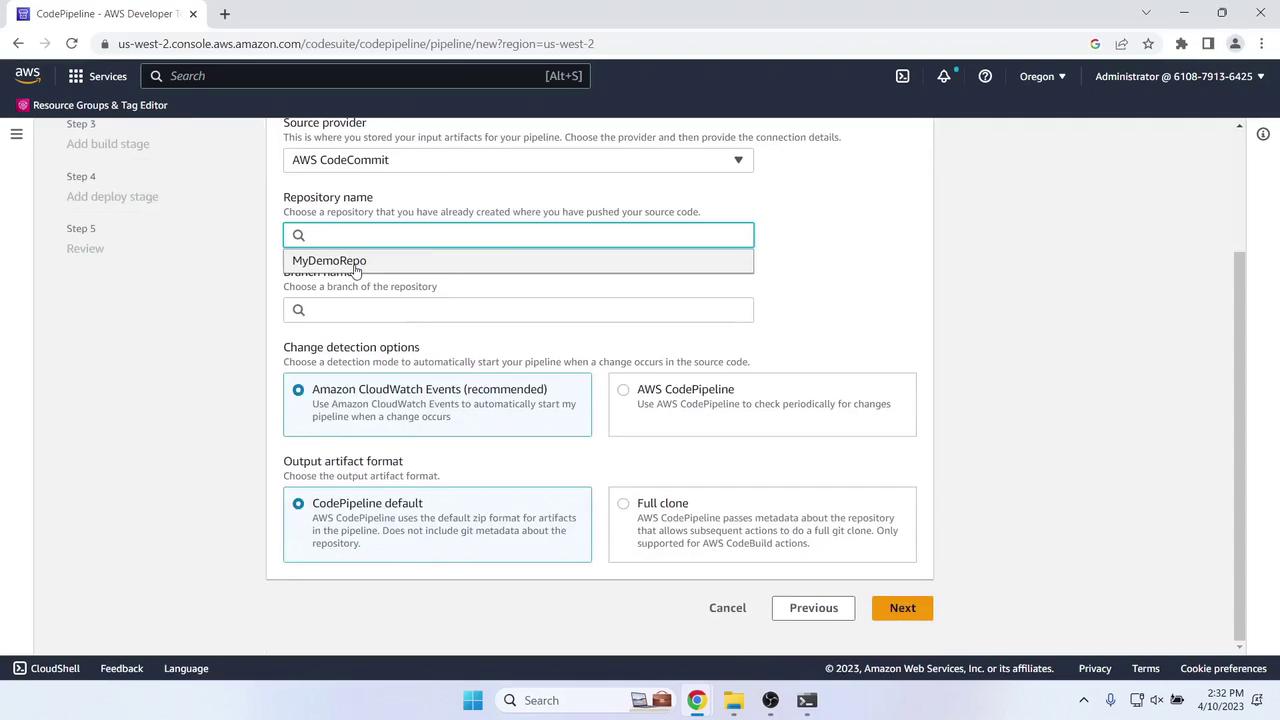1280x720 pixels.
Task: Open the Terminal icon in the taskbar
Action: click(807, 700)
